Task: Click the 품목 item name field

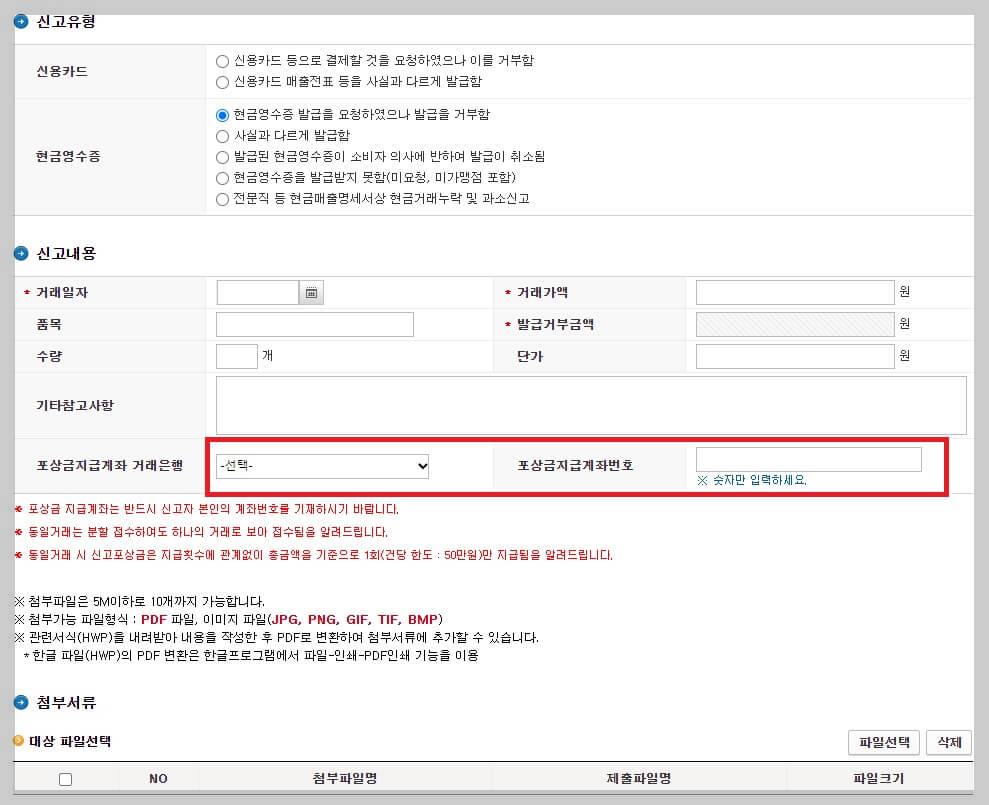Action: click(x=313, y=324)
